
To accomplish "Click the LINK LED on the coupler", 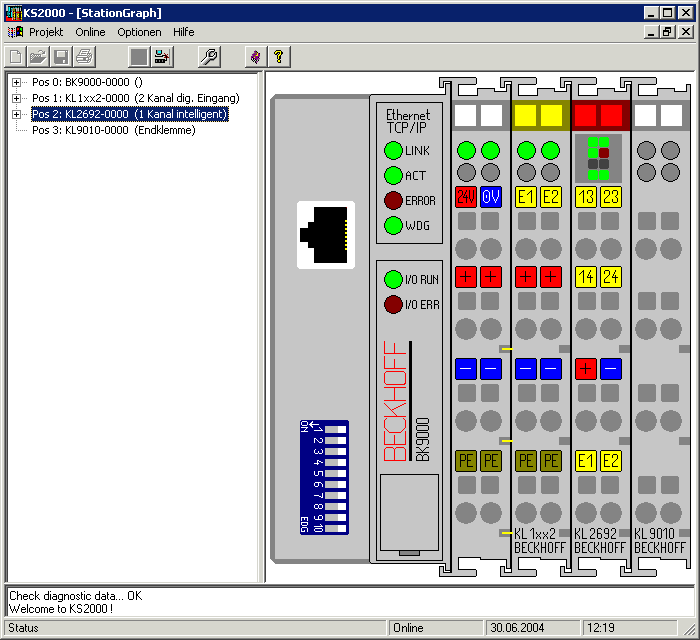I will click(393, 151).
